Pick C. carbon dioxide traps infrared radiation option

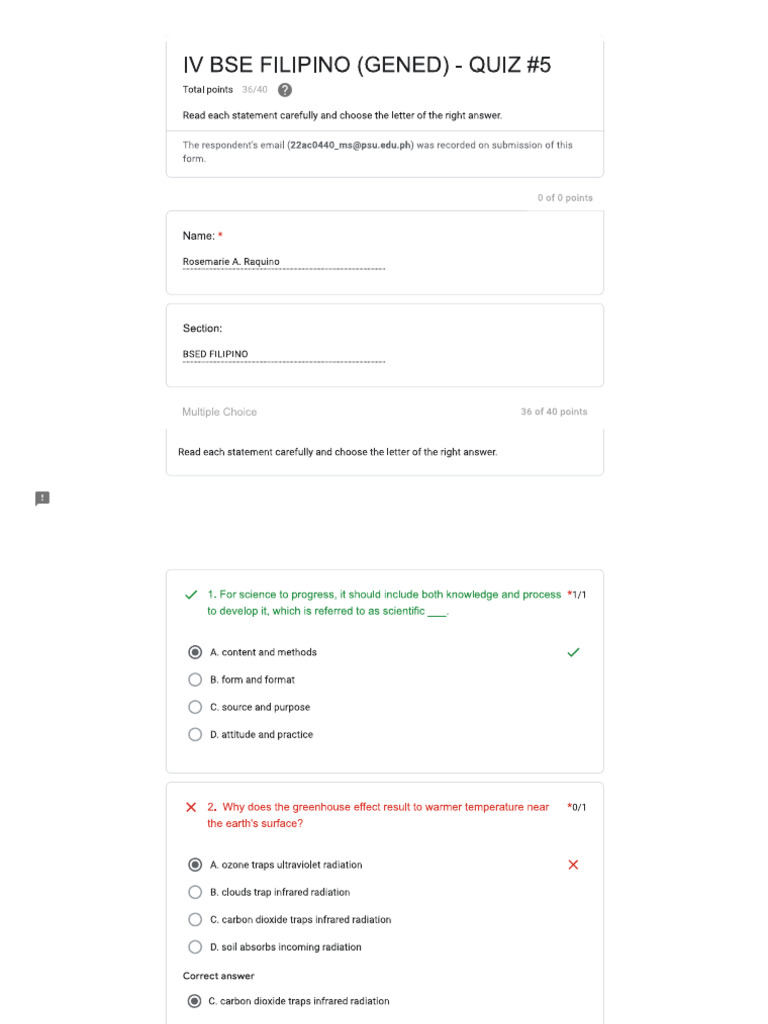pos(195,920)
